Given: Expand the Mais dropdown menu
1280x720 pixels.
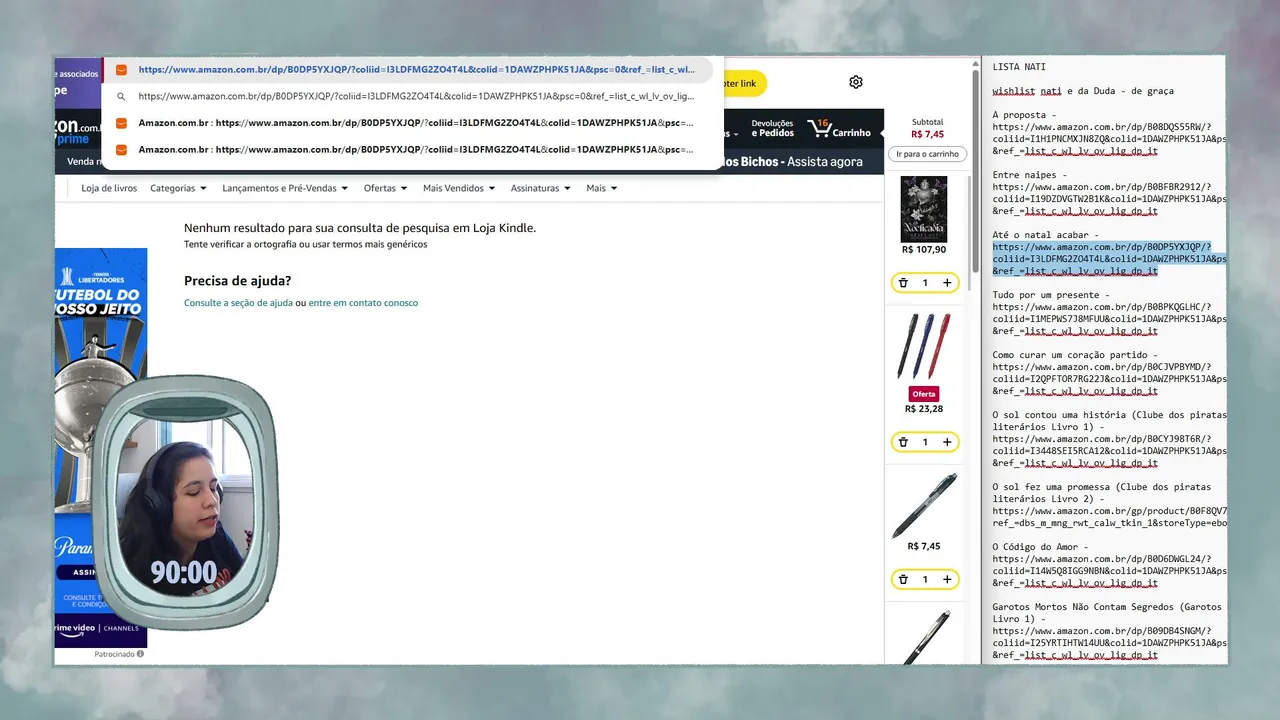Looking at the screenshot, I should [602, 188].
